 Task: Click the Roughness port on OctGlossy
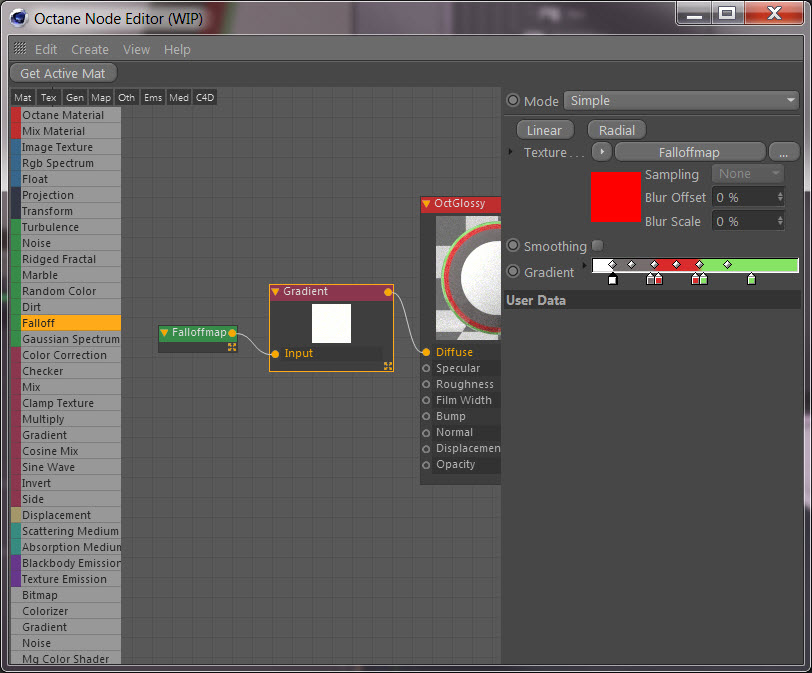(426, 384)
